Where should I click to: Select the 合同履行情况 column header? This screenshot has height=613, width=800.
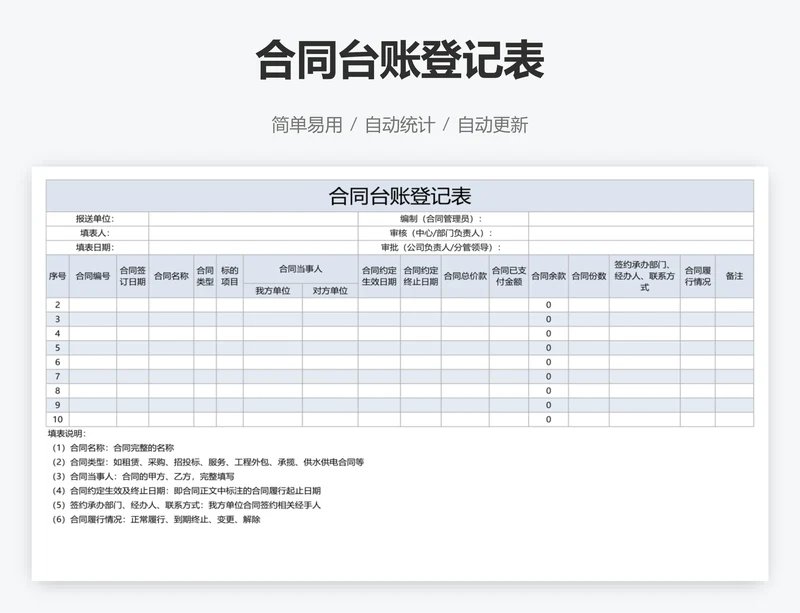coord(697,276)
